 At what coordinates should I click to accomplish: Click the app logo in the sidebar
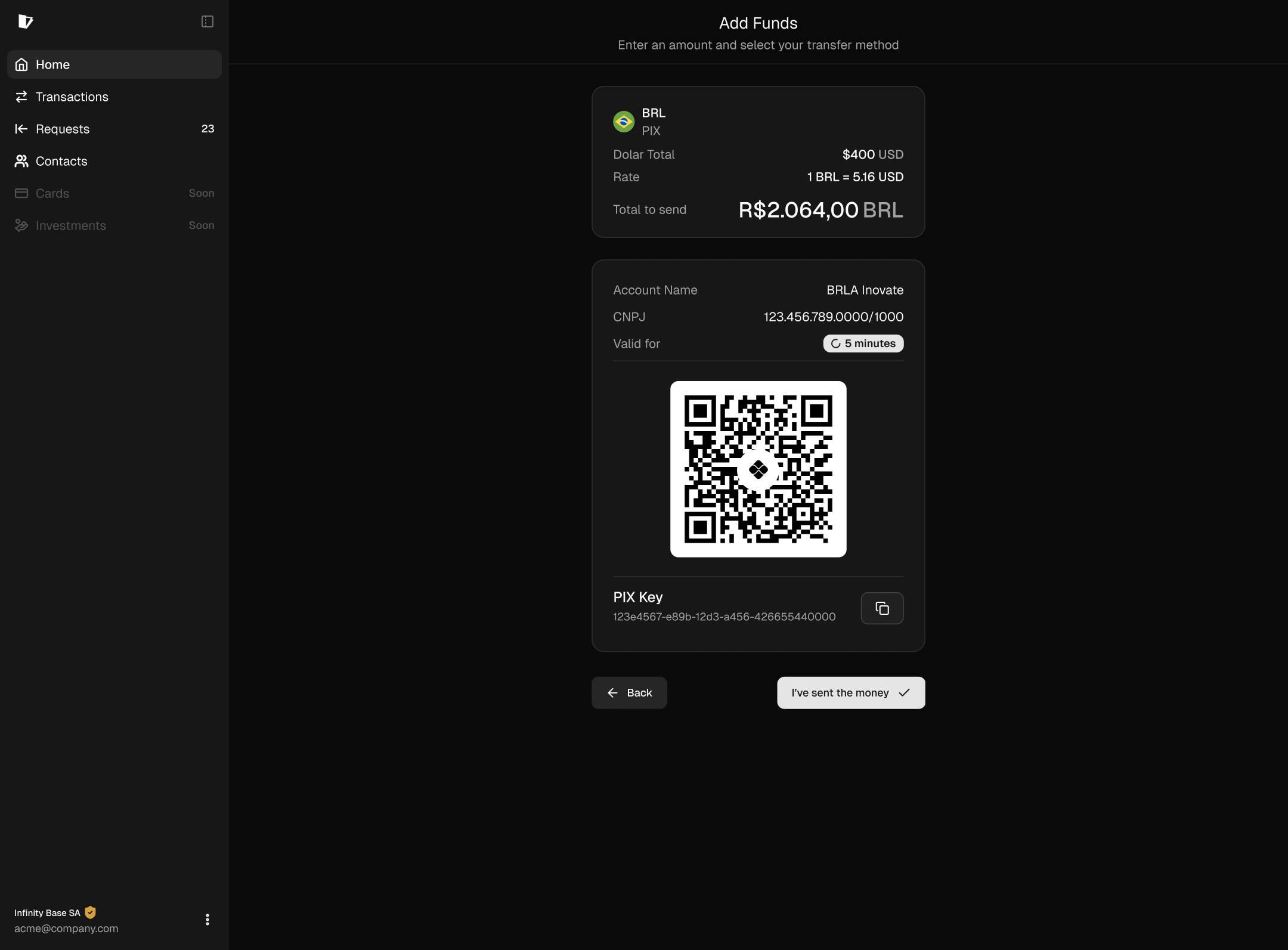pos(26,21)
